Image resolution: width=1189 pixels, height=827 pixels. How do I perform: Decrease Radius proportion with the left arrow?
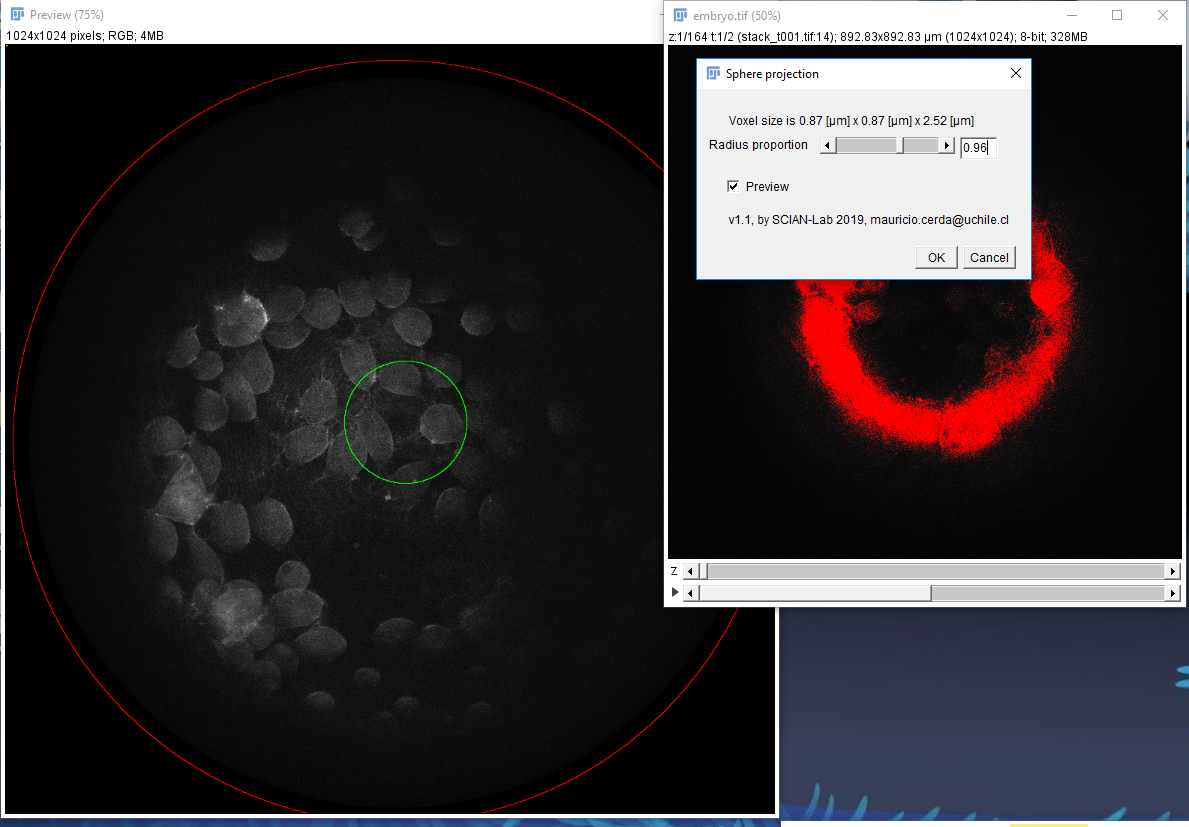827,146
